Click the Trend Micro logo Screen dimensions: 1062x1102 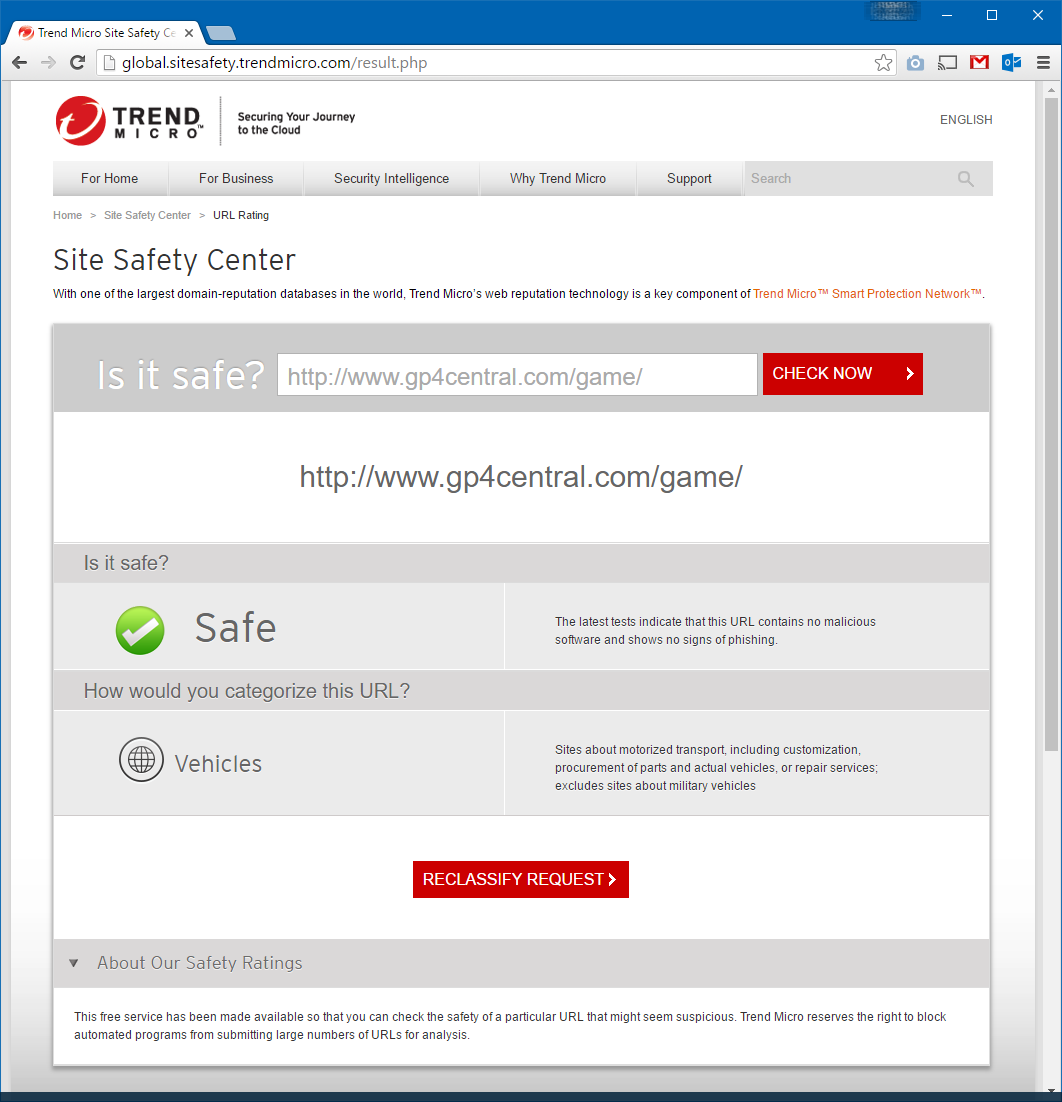click(x=129, y=121)
